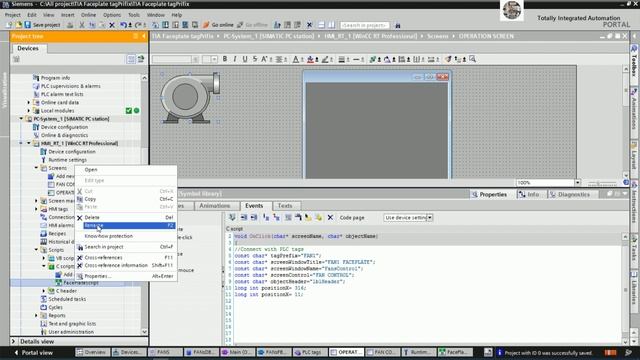Screen dimensions: 640x360
Task: Click User administration in project tree
Action: tap(71, 332)
